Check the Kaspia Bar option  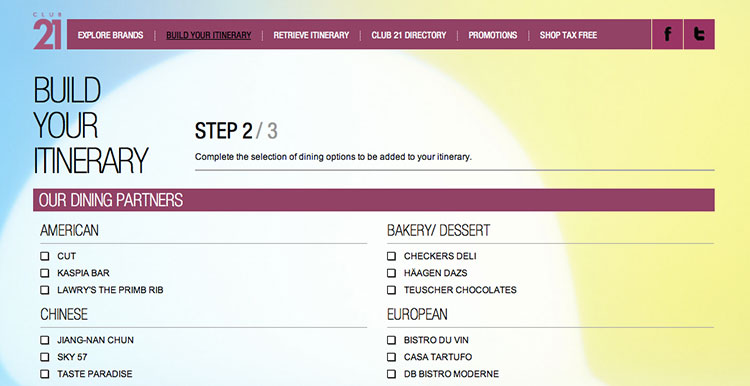(44, 273)
